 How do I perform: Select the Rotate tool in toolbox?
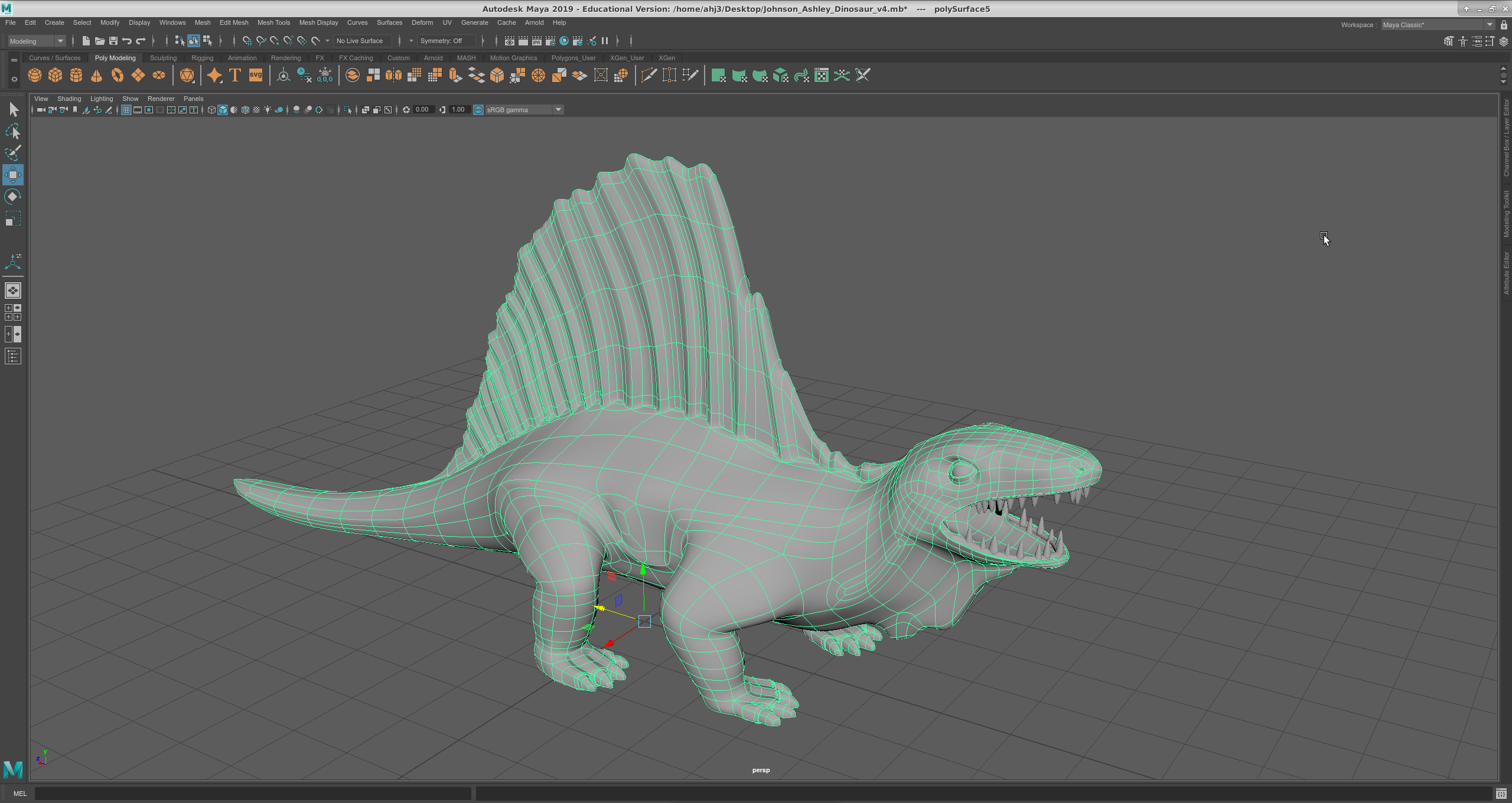click(x=12, y=197)
